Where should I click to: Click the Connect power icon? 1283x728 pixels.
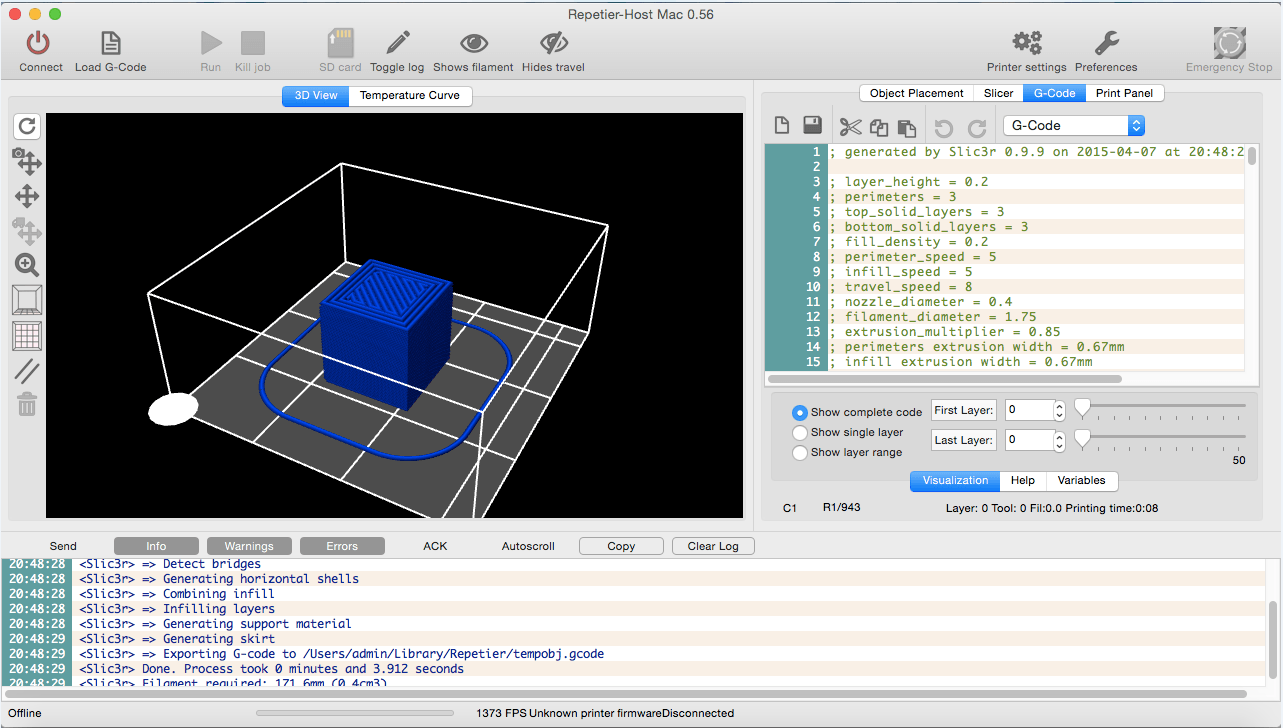tap(38, 43)
